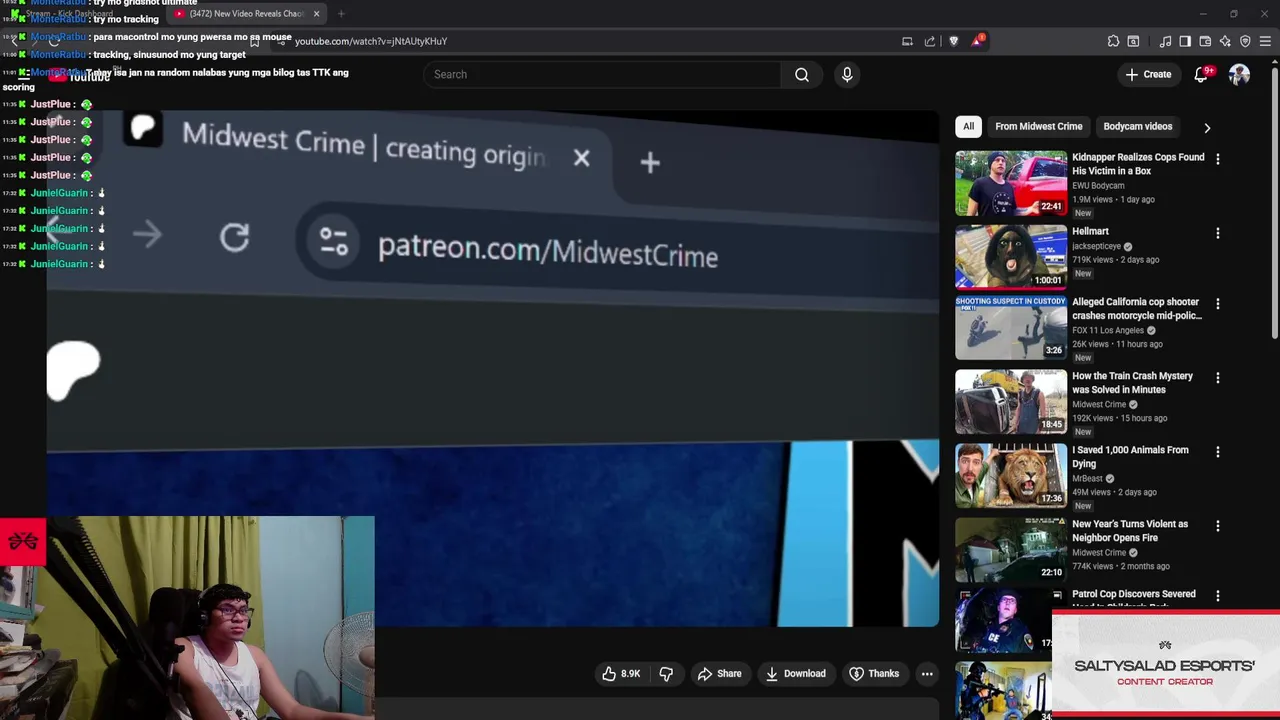Screen dimensions: 1280x720
Task: Open Brave Playlist music note icon
Action: pos(1165,41)
